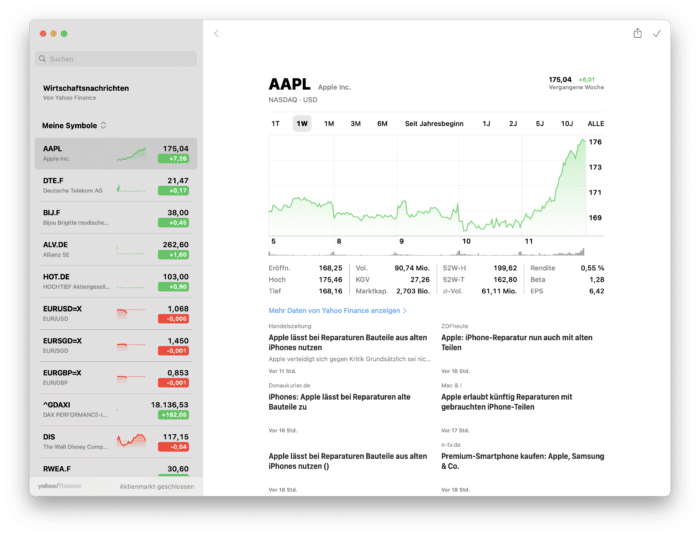
Task: Switch chart to 1M range
Action: [x=329, y=124]
